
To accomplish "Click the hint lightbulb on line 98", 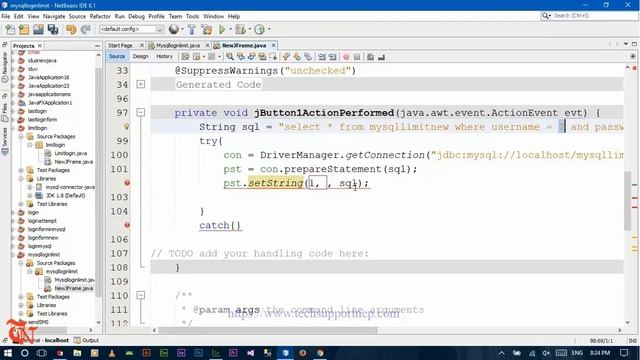I will pos(127,127).
